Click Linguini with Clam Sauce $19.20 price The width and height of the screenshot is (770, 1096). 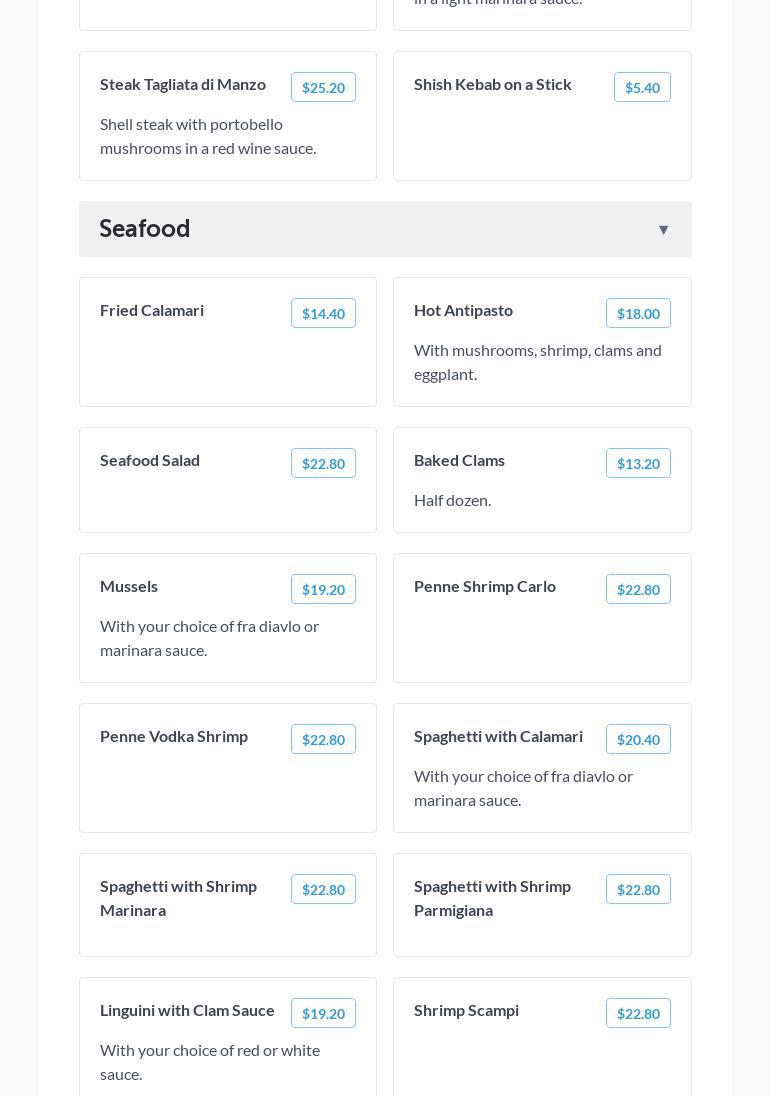323,1014
